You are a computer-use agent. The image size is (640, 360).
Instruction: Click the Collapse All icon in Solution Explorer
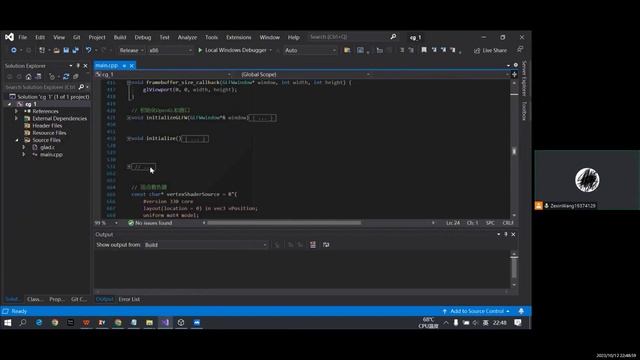tap(76, 77)
